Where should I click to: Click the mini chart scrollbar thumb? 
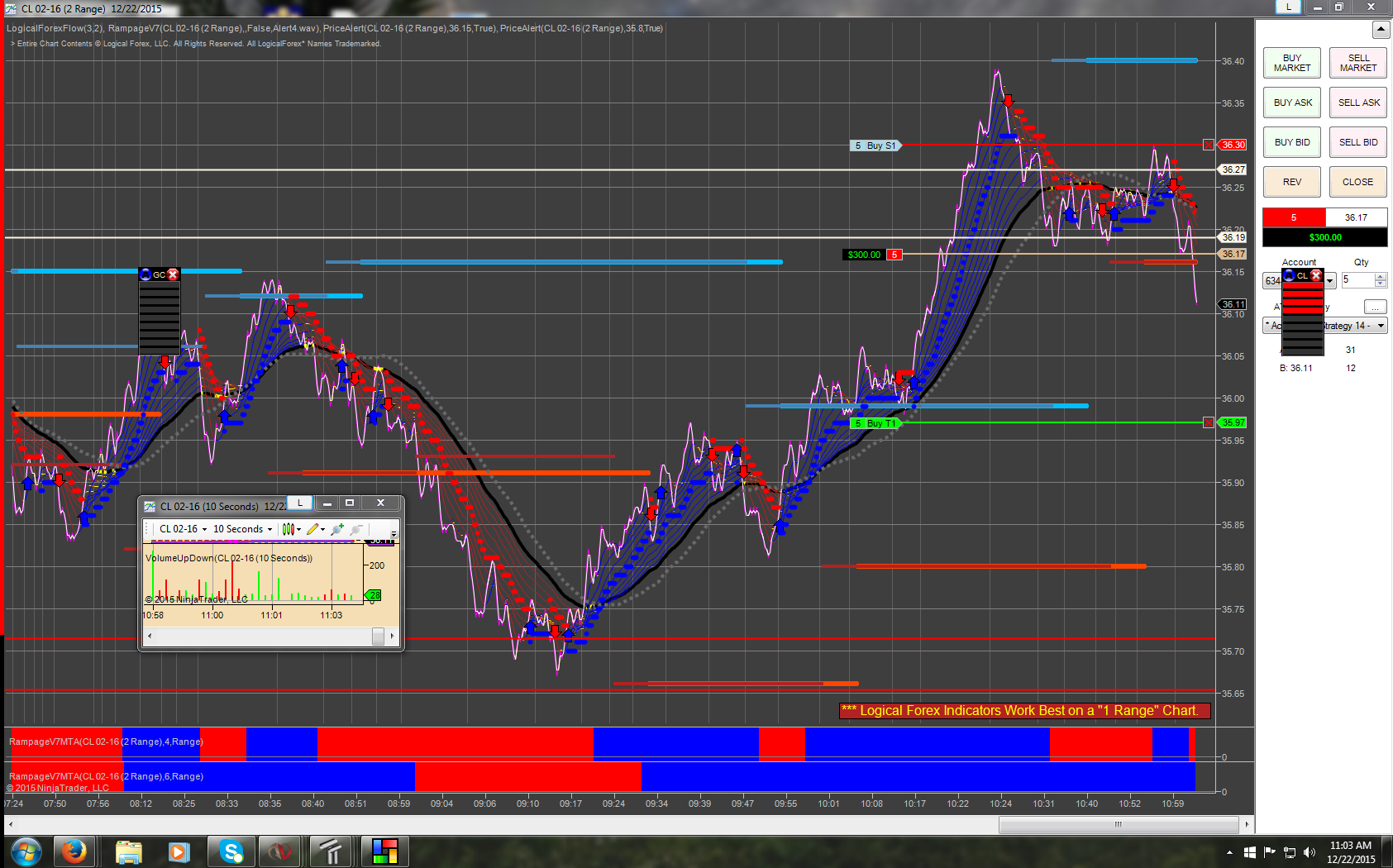click(x=378, y=636)
